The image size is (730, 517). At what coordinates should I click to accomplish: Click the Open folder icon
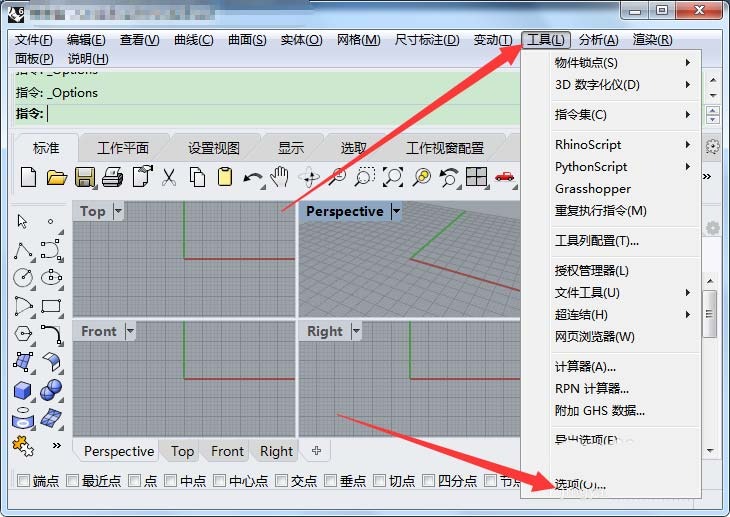coord(57,178)
